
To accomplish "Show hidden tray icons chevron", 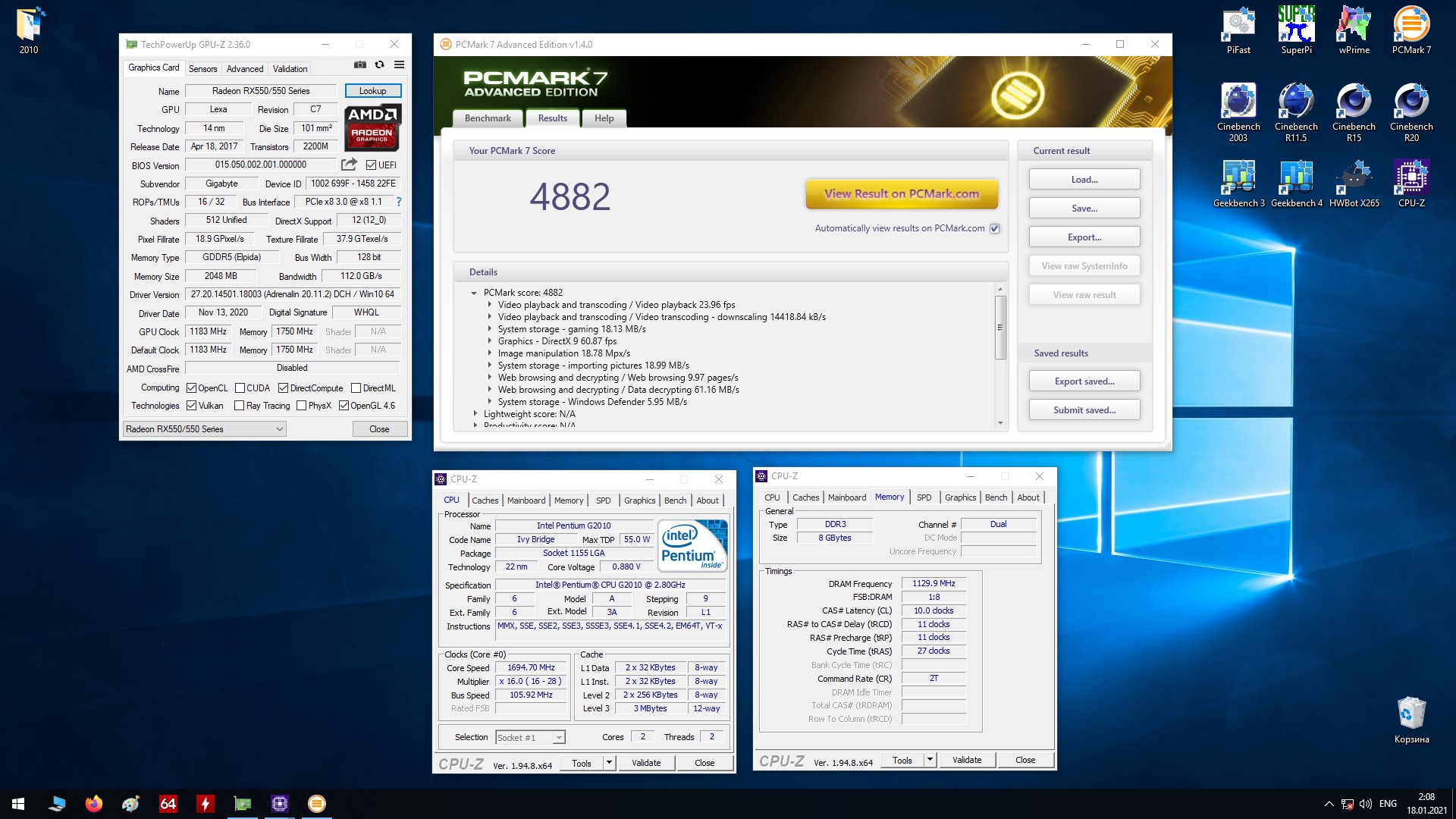I will (x=1329, y=804).
